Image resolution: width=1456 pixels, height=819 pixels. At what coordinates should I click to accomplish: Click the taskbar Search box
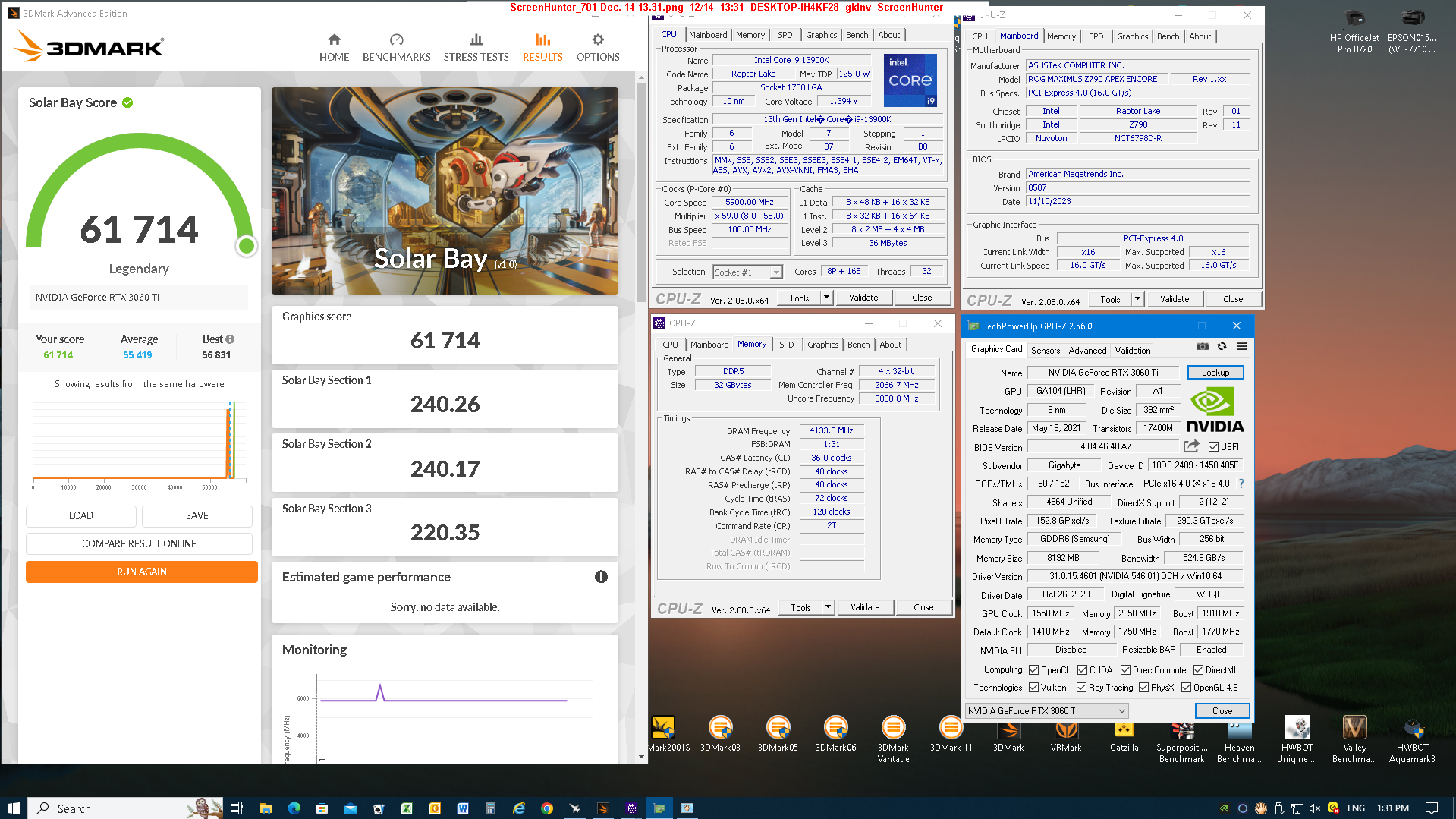[x=125, y=808]
